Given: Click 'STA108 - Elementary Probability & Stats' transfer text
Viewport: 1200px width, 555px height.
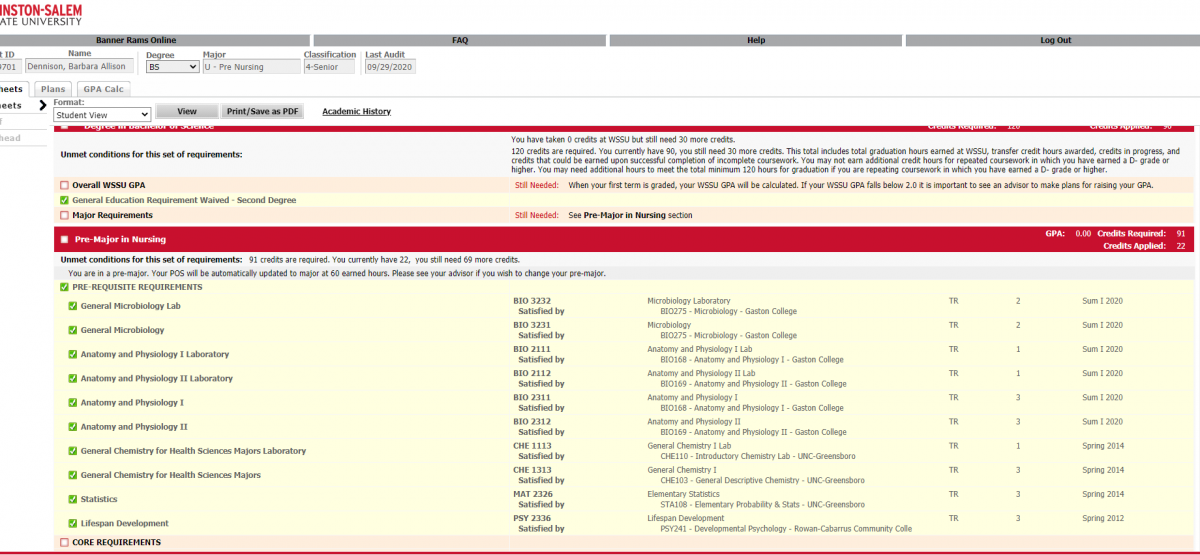Looking at the screenshot, I should pos(732,504).
